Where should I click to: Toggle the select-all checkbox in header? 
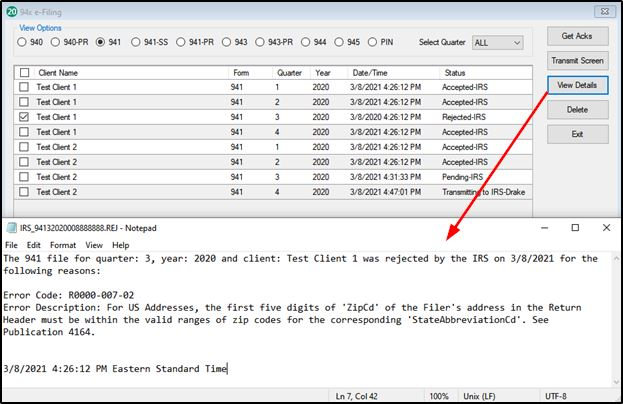23,72
